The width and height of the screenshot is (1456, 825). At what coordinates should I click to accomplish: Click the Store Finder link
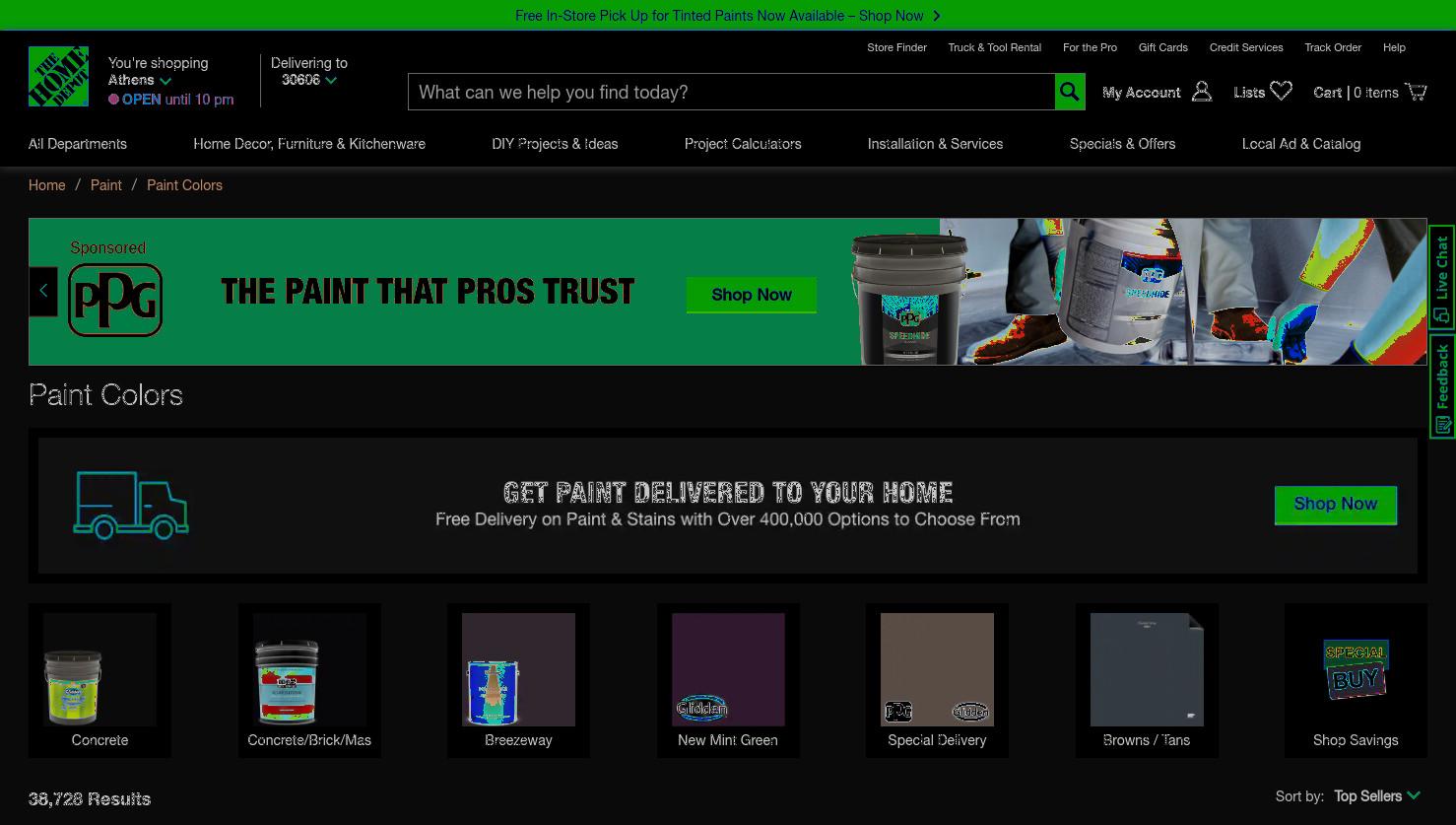[x=896, y=47]
